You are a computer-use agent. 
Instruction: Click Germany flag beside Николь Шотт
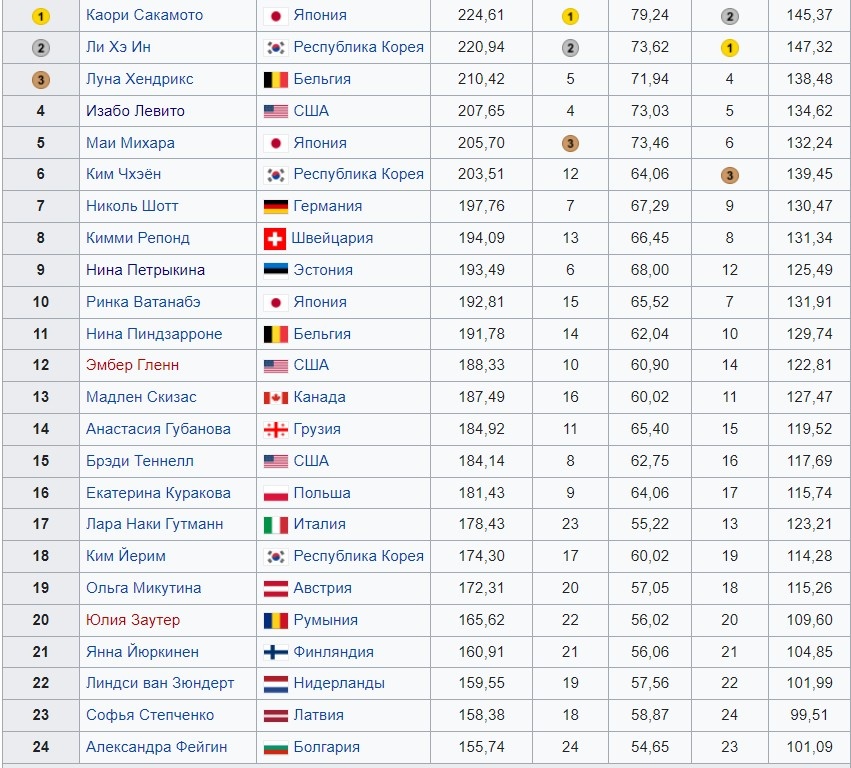point(275,206)
